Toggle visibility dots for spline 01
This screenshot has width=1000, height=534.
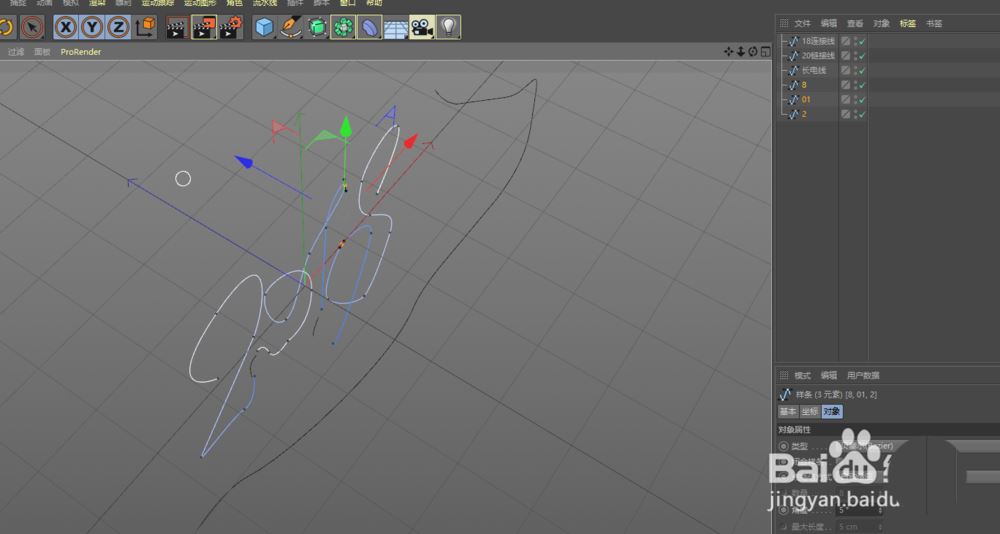click(x=855, y=100)
